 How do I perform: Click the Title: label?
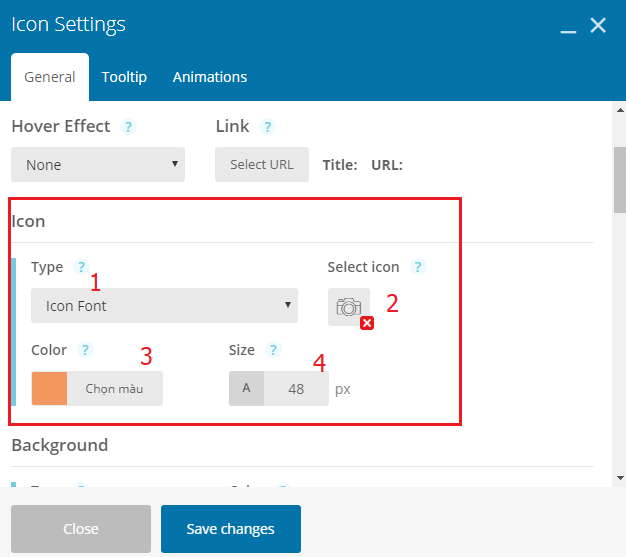[340, 165]
